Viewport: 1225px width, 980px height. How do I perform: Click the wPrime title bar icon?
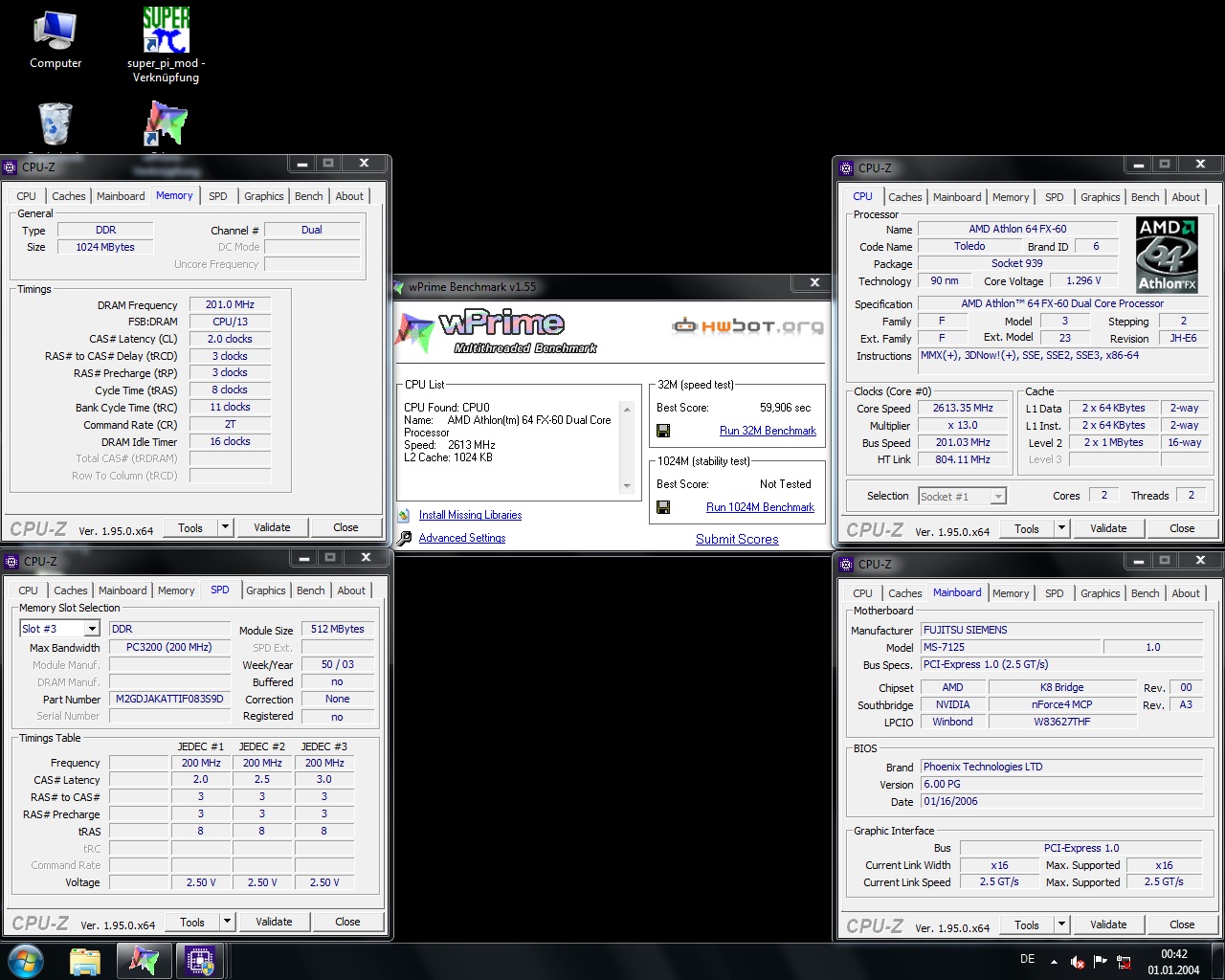(400, 286)
